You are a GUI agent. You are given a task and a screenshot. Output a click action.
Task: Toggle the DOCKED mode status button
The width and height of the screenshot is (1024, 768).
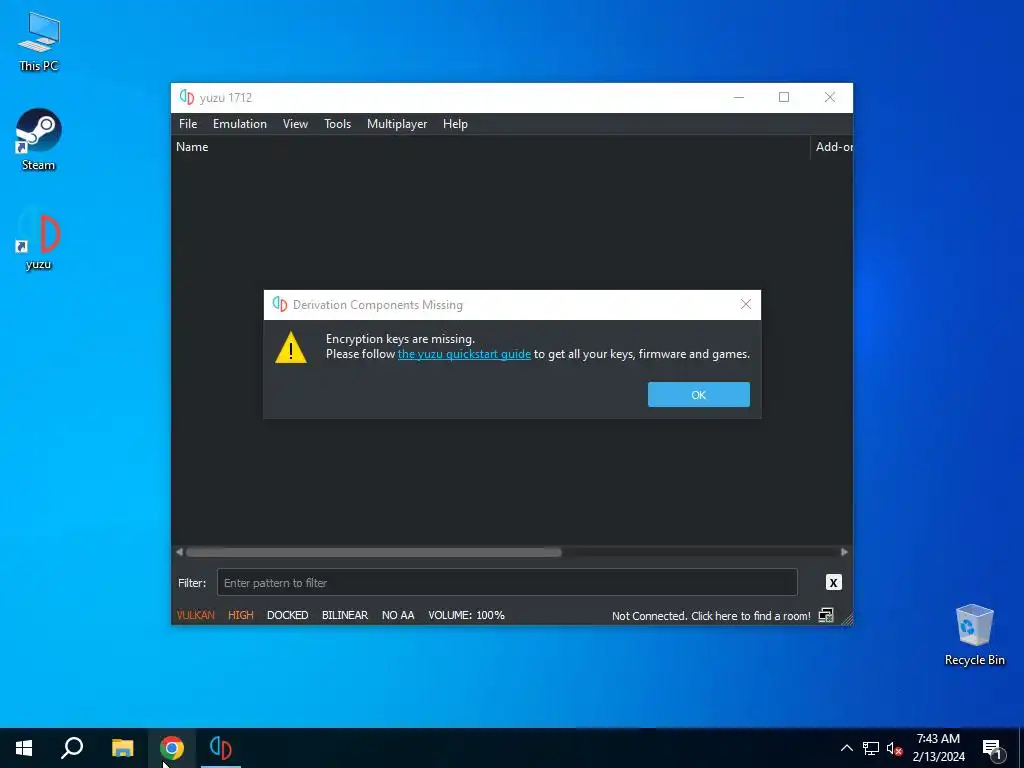287,615
